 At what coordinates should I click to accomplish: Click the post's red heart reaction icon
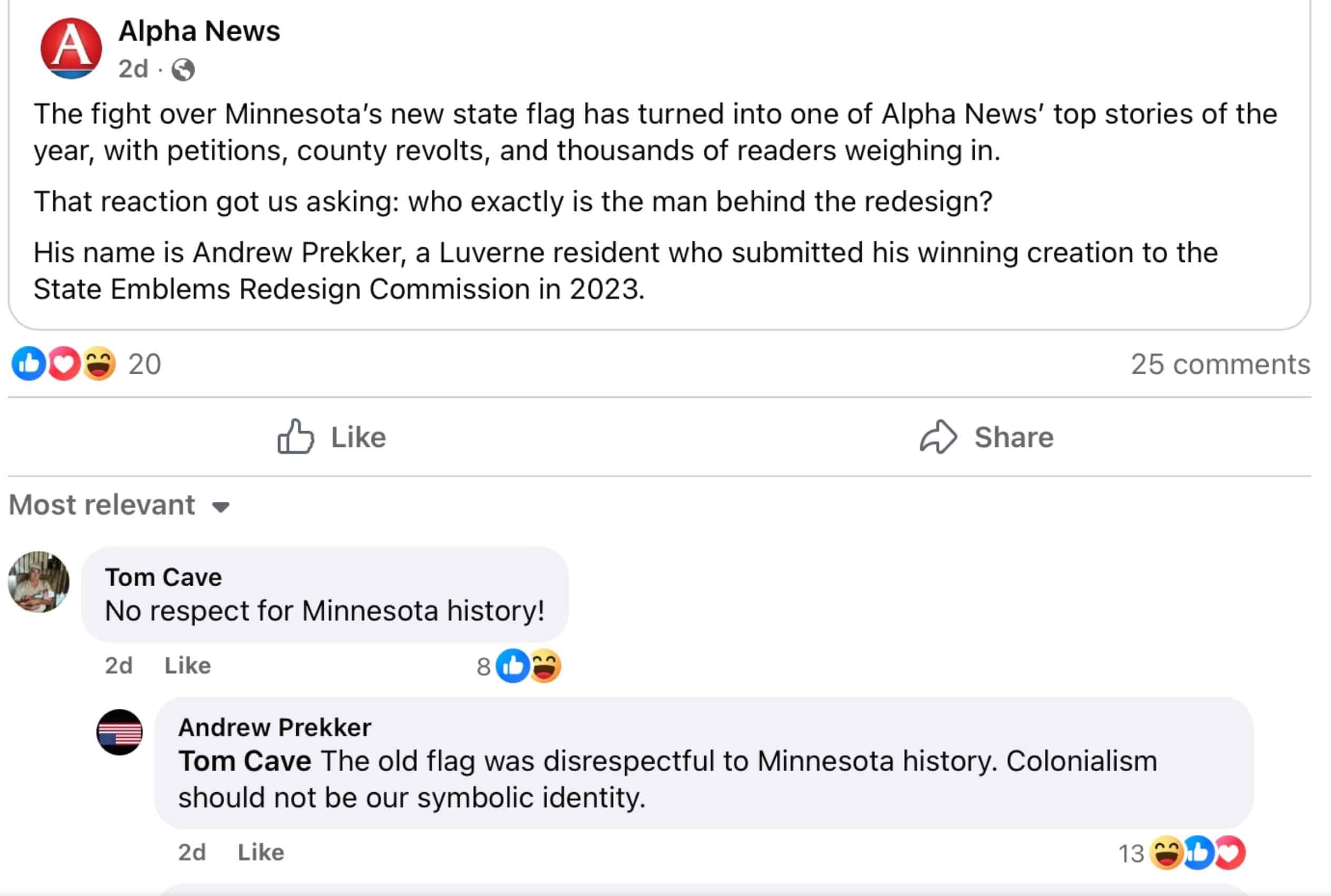tap(63, 364)
